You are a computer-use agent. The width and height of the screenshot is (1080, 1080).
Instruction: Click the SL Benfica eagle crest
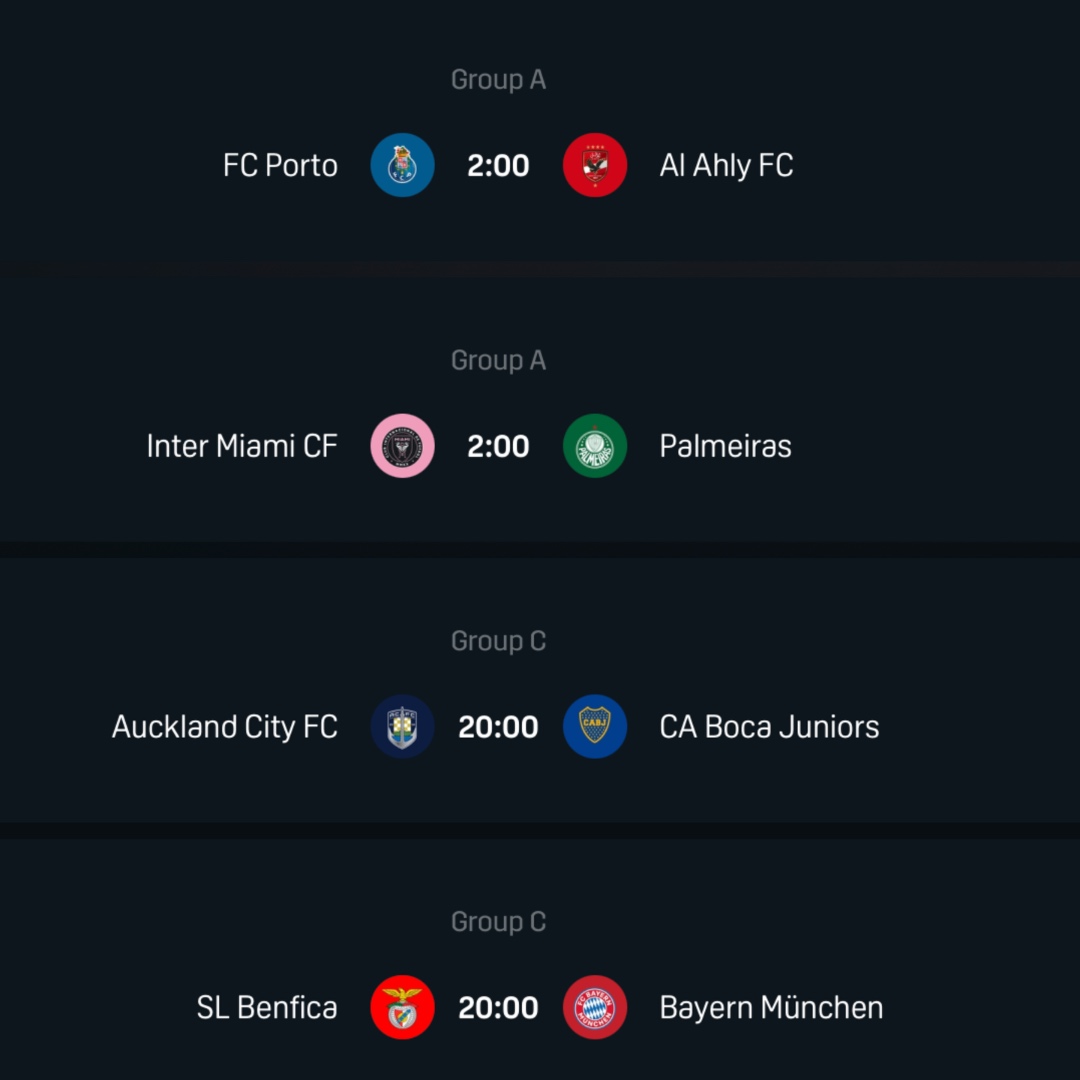pos(402,1007)
